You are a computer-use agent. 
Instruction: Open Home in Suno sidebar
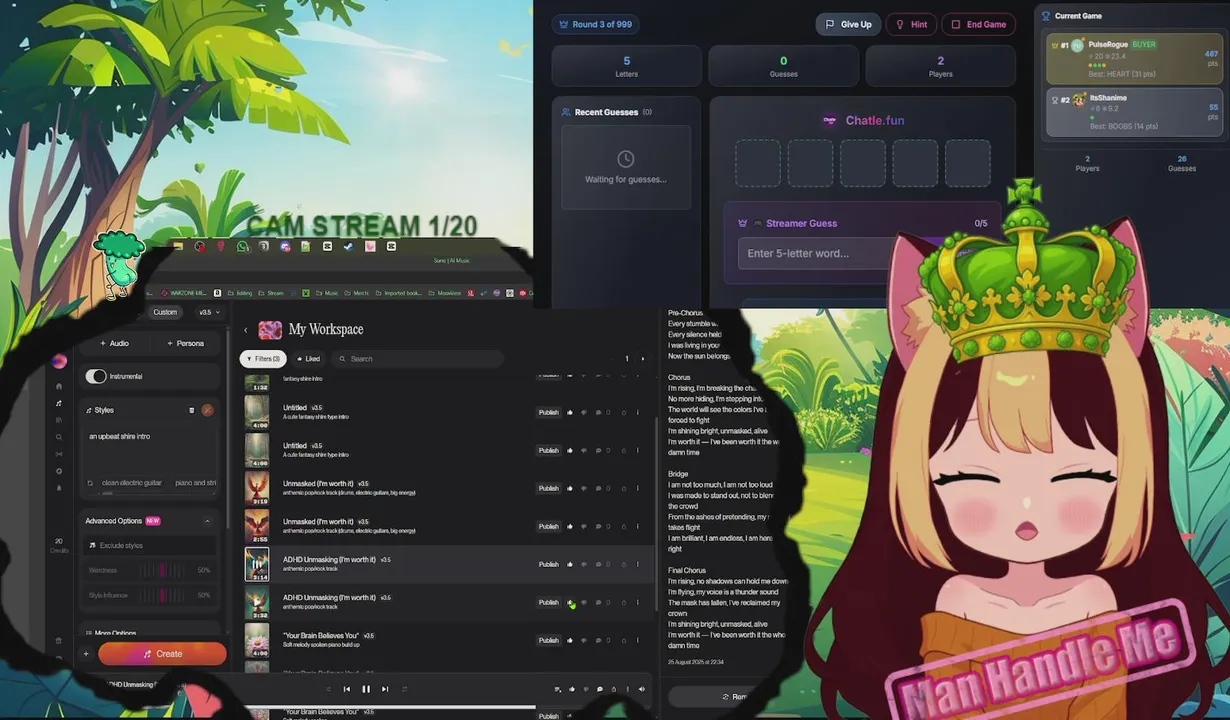click(59, 386)
